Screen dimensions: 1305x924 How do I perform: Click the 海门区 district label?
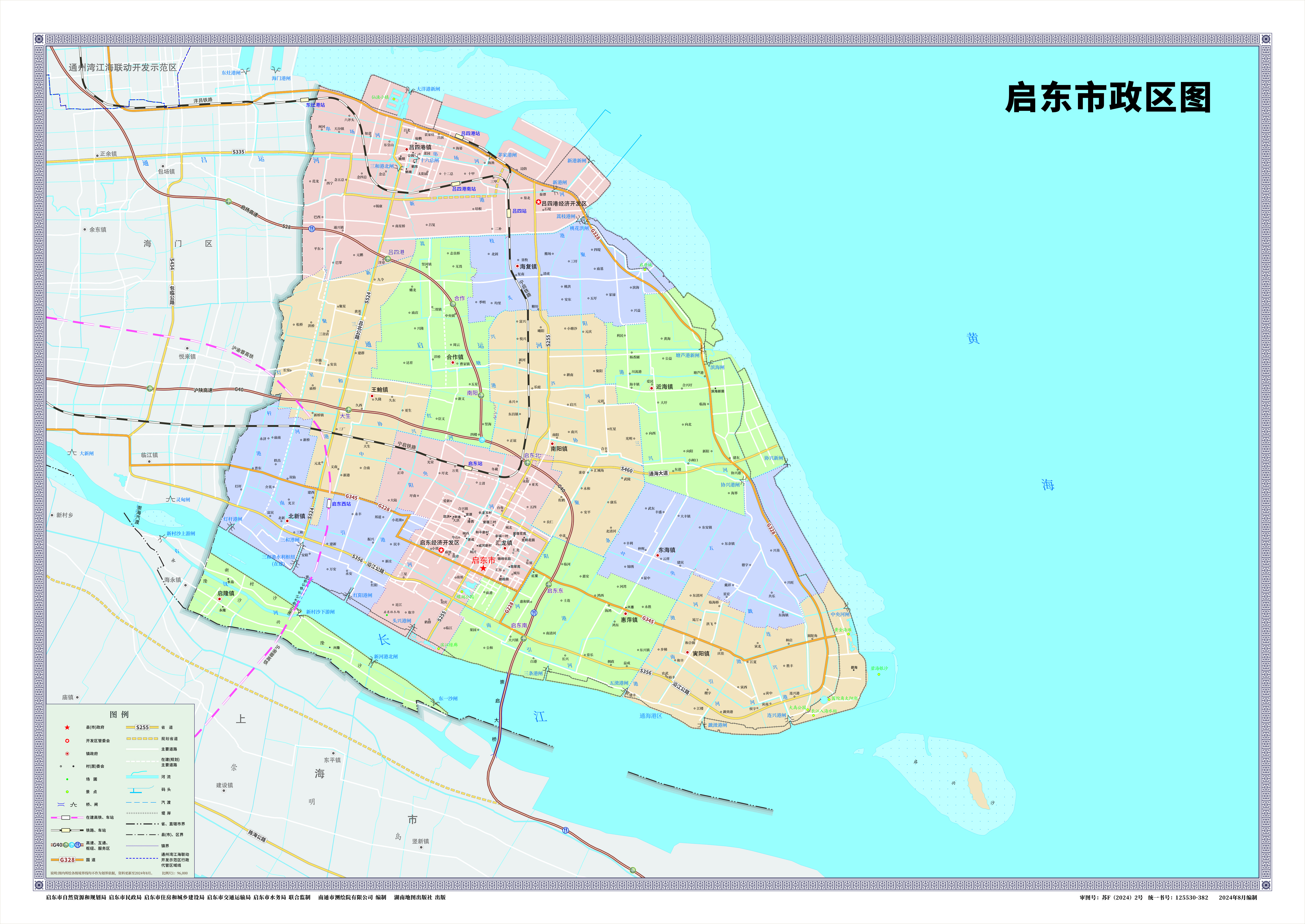point(178,244)
